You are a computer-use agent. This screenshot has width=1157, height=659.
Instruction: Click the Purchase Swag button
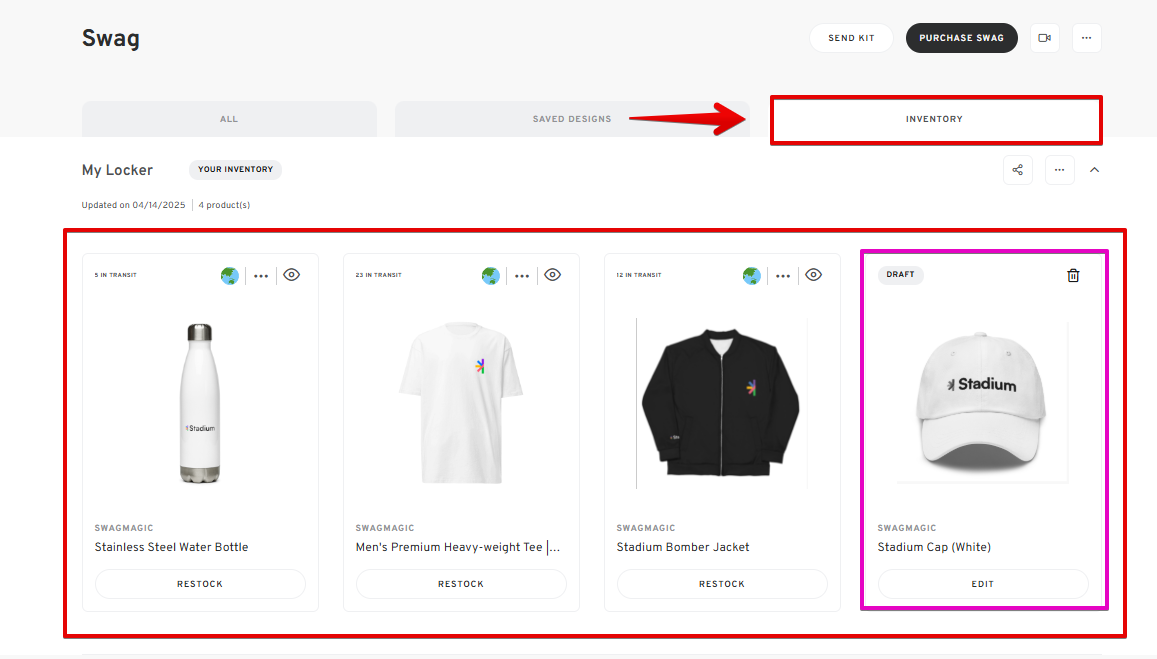(x=961, y=38)
